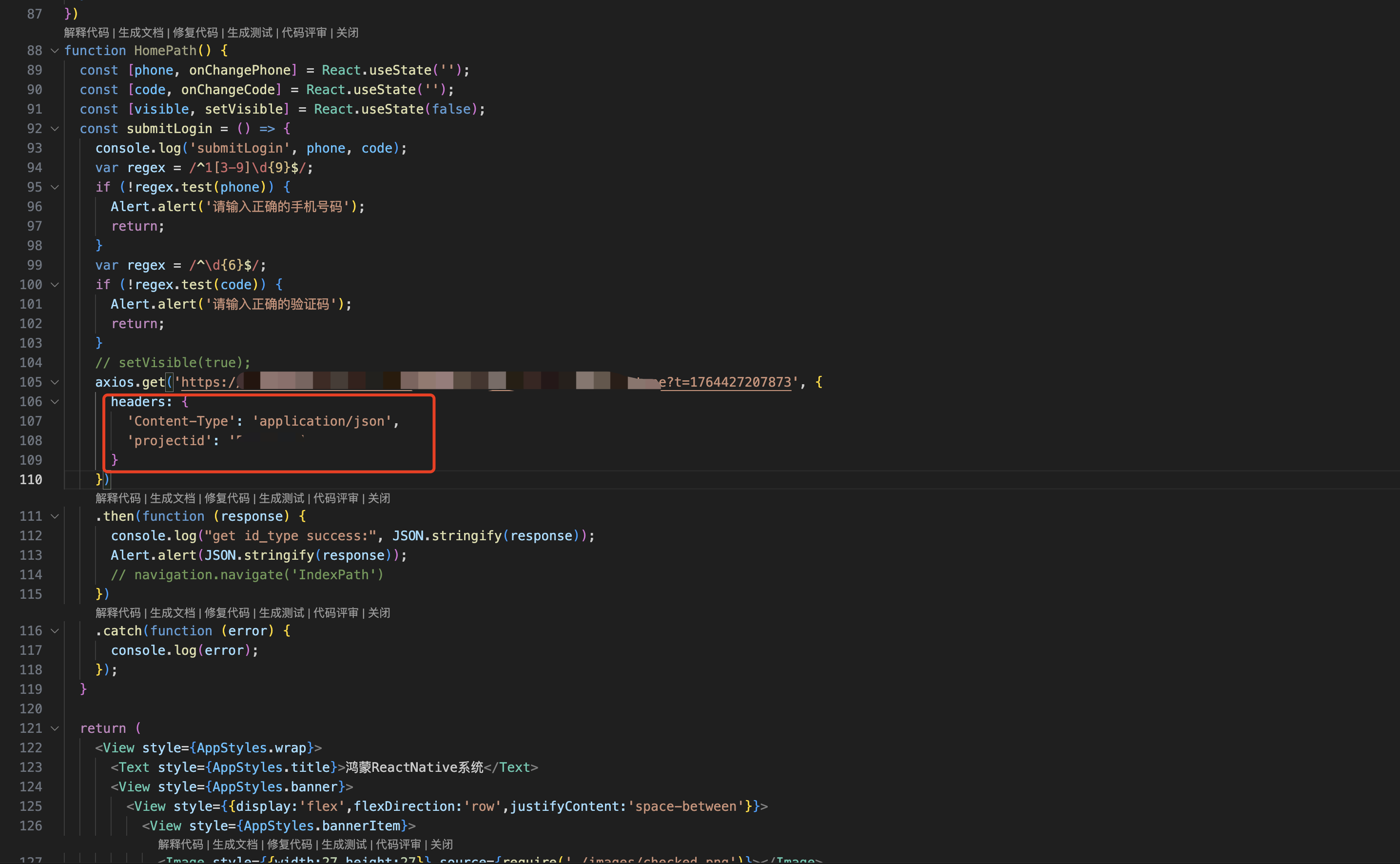Click 解释代码 above function HomePath
The height and width of the screenshot is (864, 1400).
(86, 33)
